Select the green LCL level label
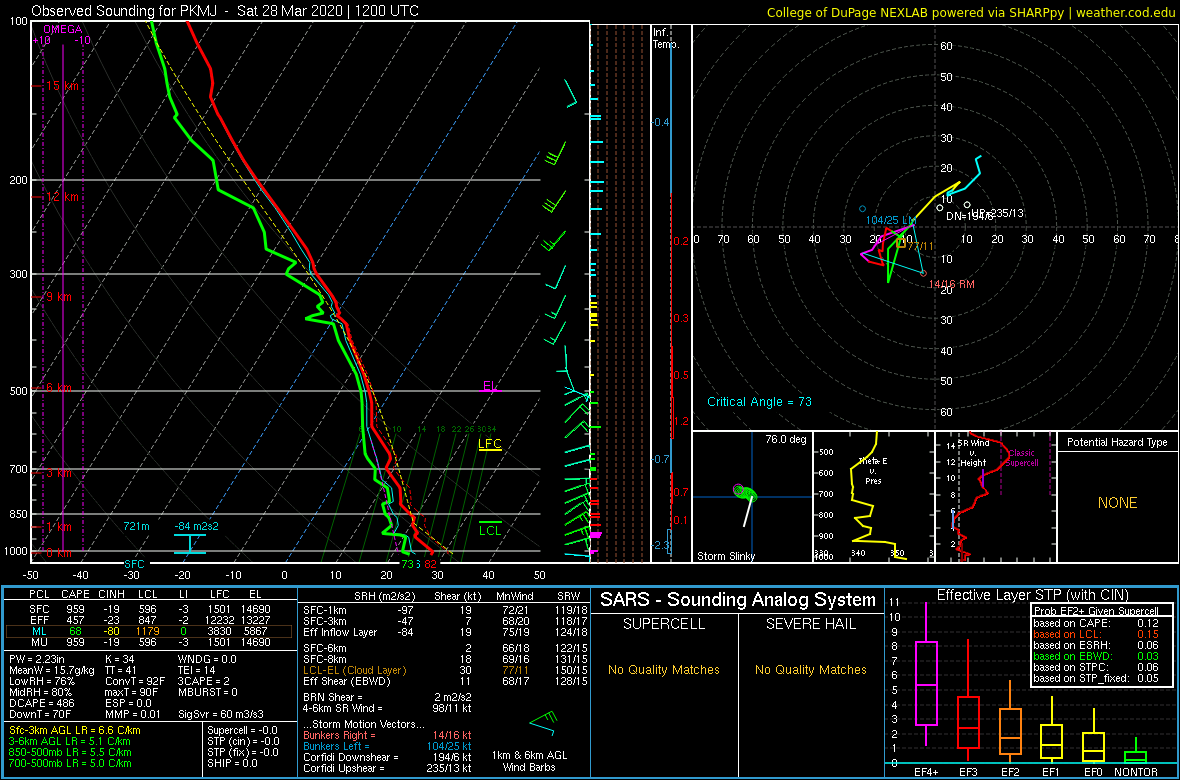The height and width of the screenshot is (780, 1180). coord(490,530)
